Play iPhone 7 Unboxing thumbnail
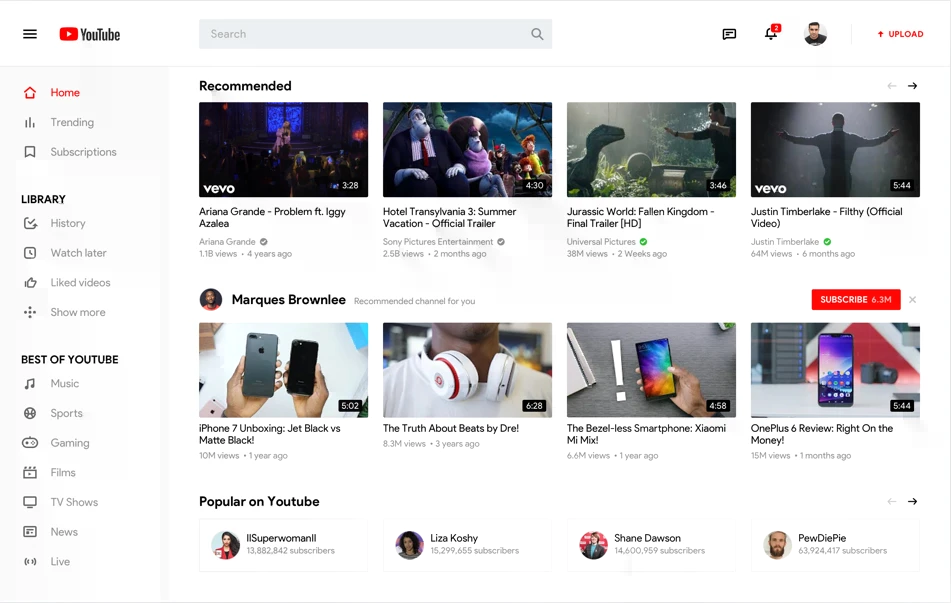This screenshot has height=603, width=951. tap(283, 370)
